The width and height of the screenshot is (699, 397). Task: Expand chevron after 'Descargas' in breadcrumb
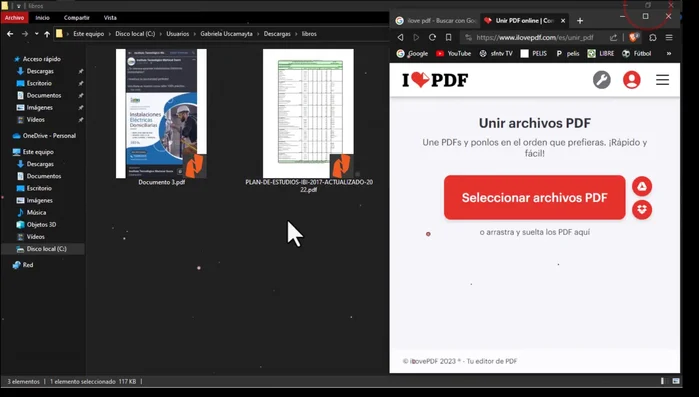[296, 34]
